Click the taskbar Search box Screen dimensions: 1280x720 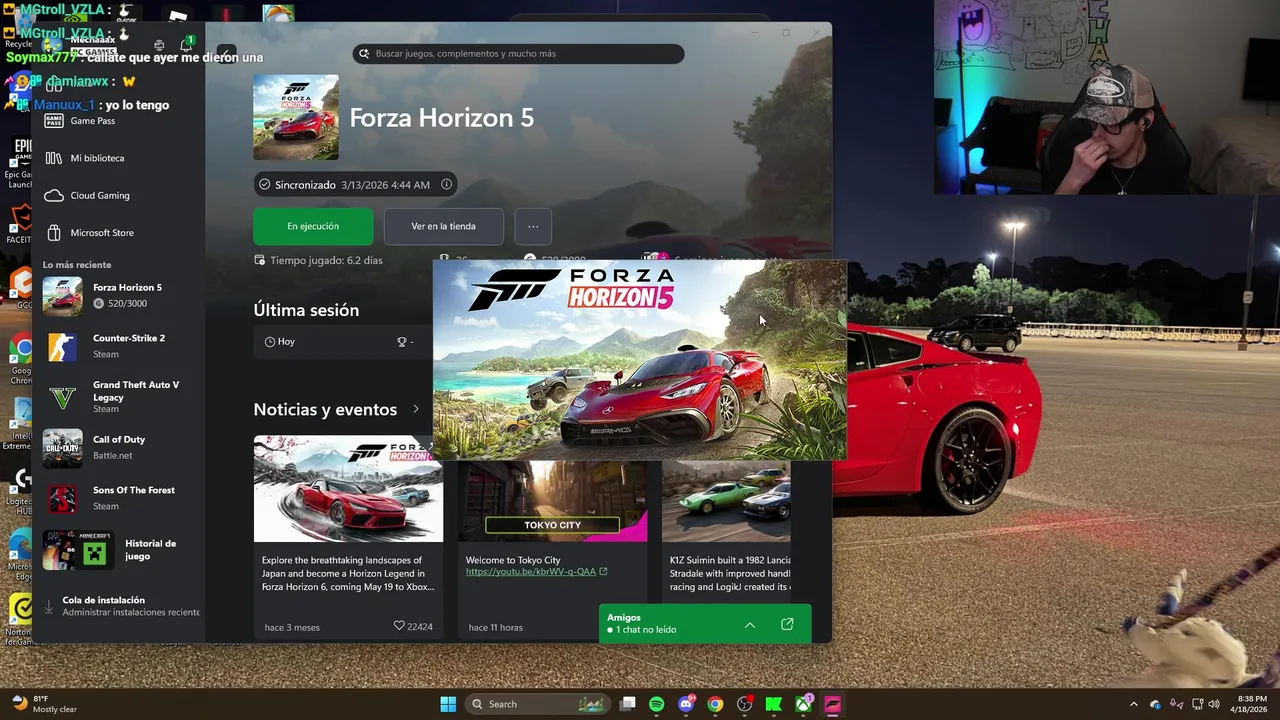(x=538, y=704)
